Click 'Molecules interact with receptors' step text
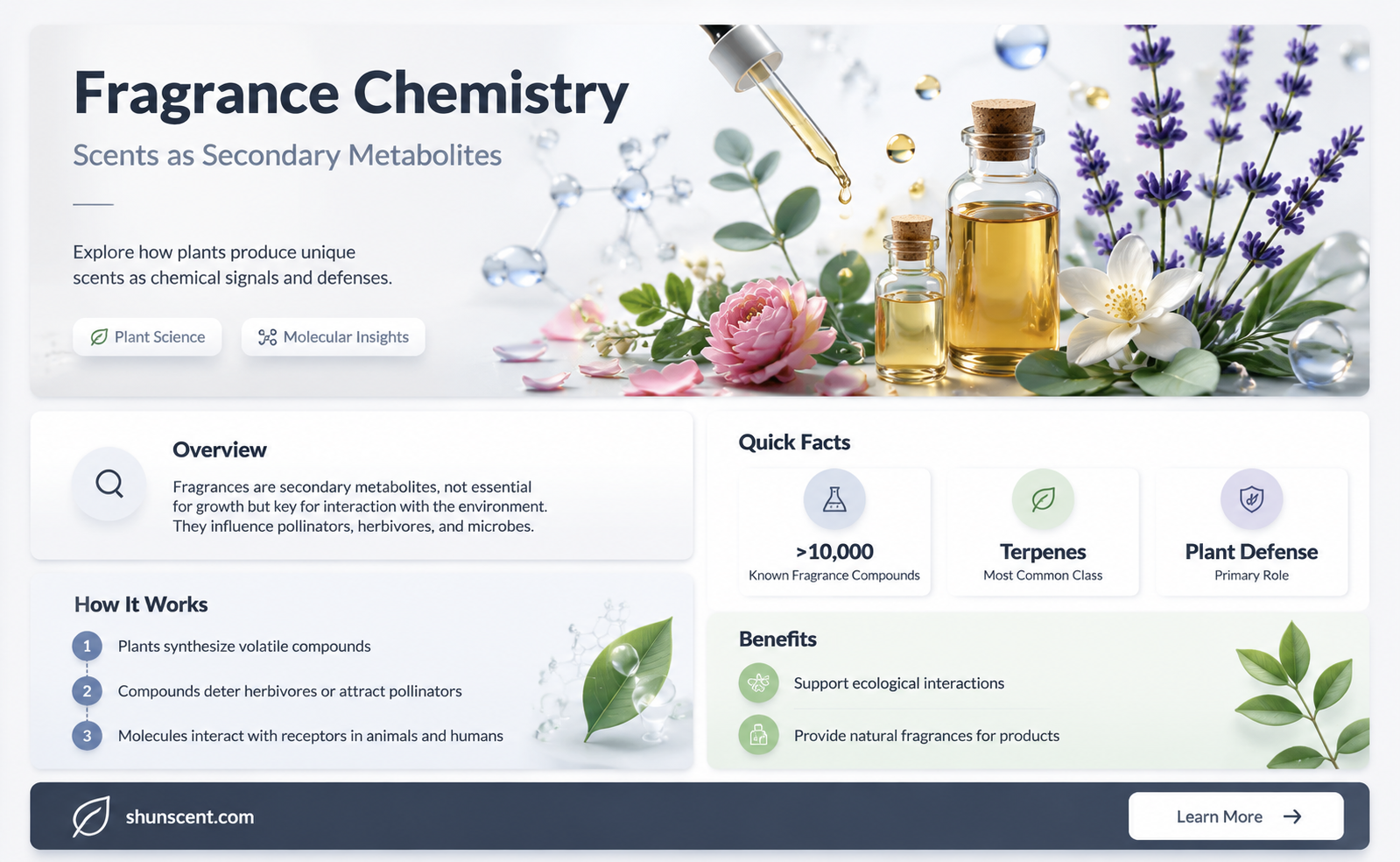The width and height of the screenshot is (1400, 862). (x=311, y=736)
